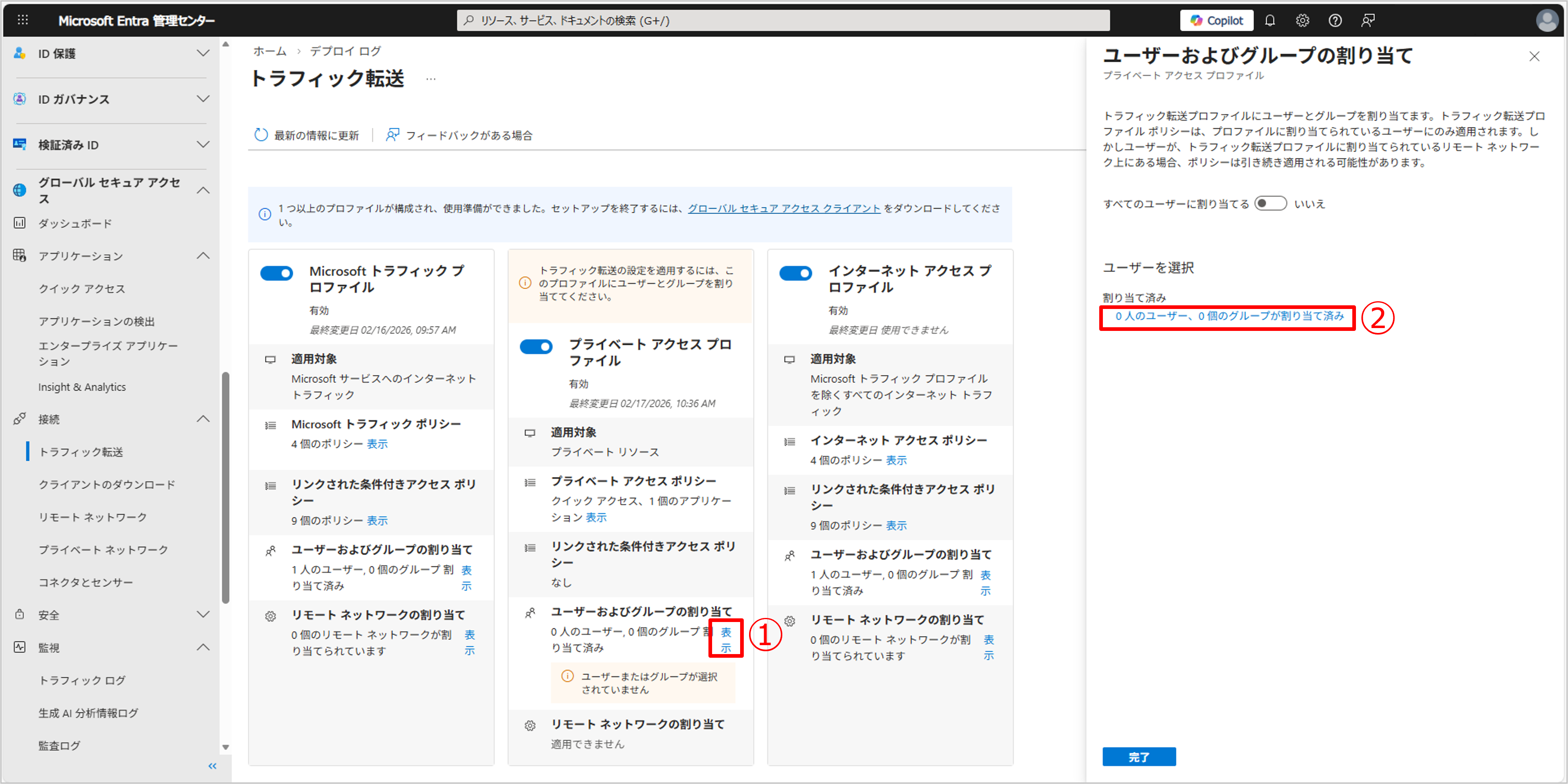Viewport: 1568px width, 784px height.
Task: Expand the 検証済み ID section
Action: [203, 145]
